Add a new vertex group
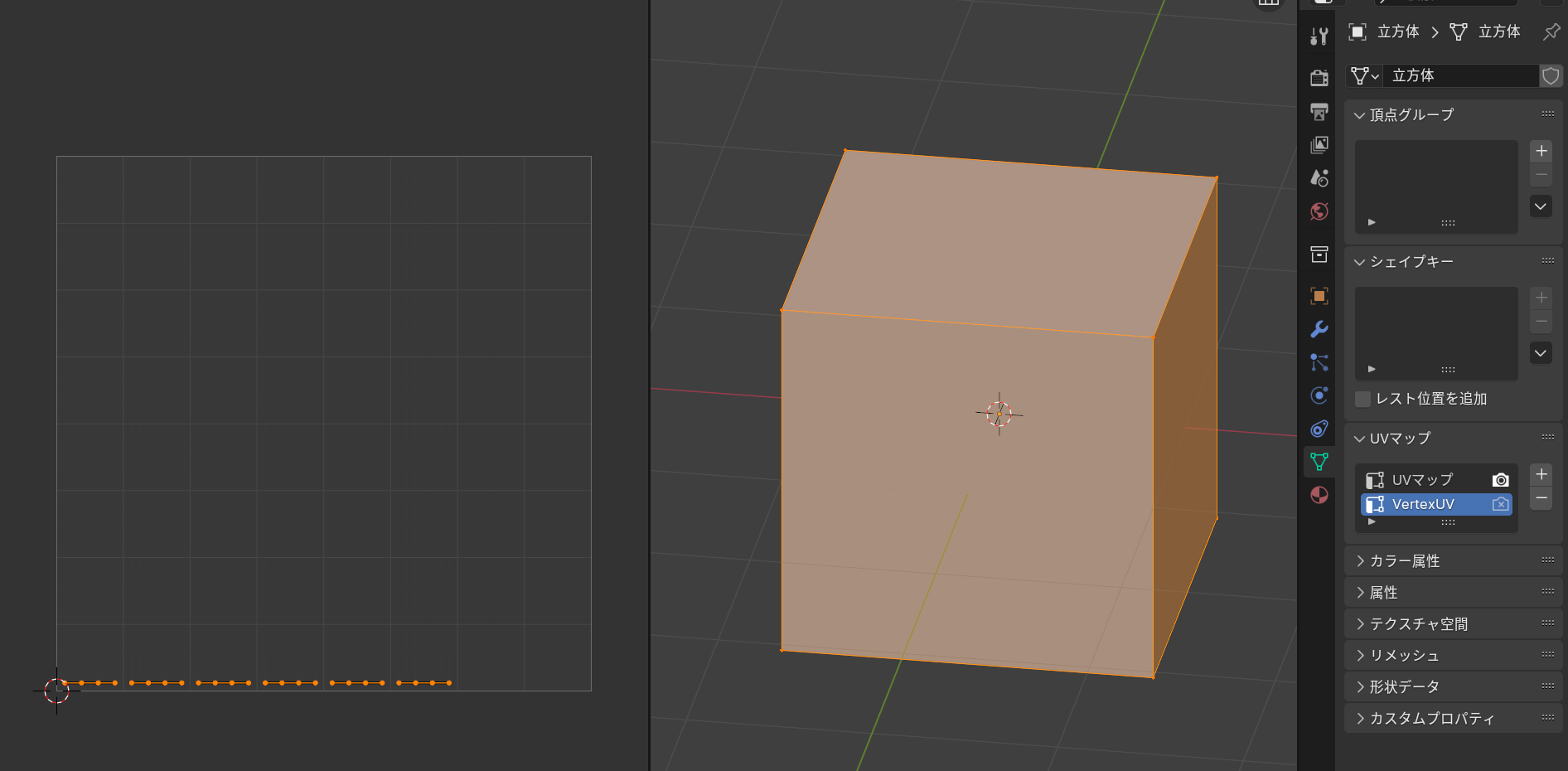Image resolution: width=1568 pixels, height=771 pixels. (x=1541, y=151)
